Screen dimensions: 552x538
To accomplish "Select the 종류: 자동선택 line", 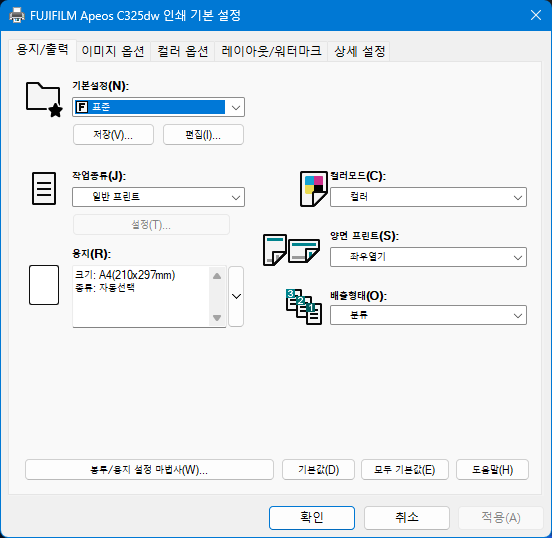I will point(105,288).
